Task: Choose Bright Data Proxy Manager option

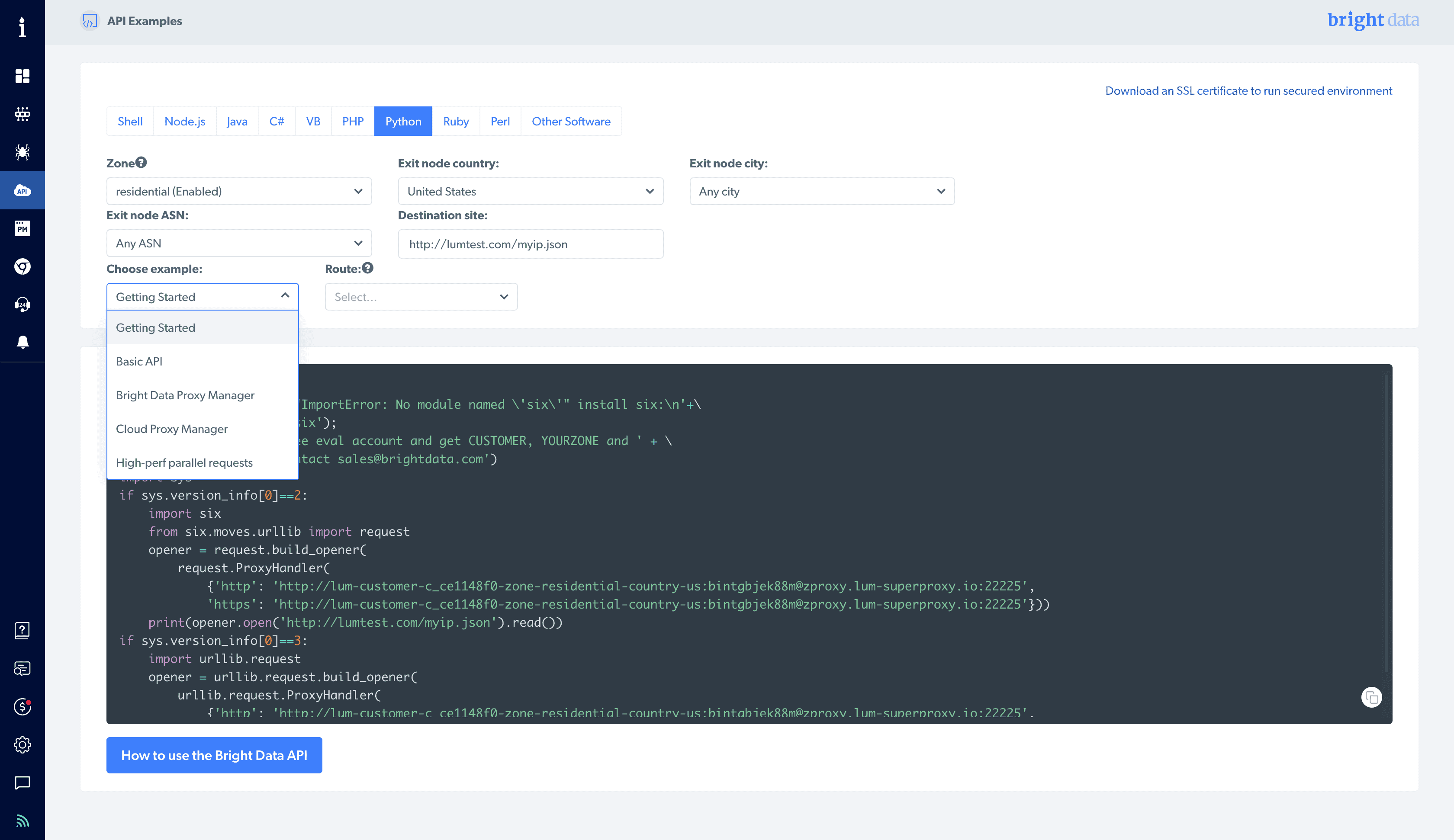Action: 203,395
